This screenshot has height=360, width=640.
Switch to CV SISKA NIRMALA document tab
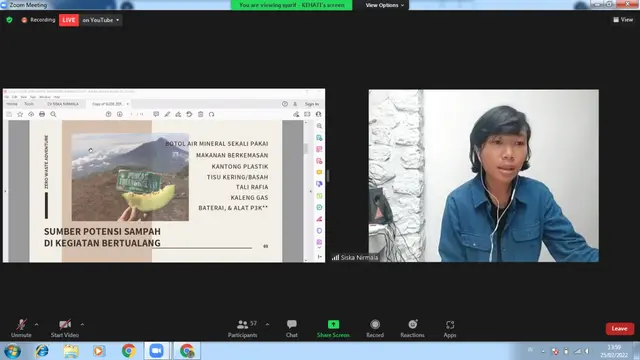click(63, 104)
